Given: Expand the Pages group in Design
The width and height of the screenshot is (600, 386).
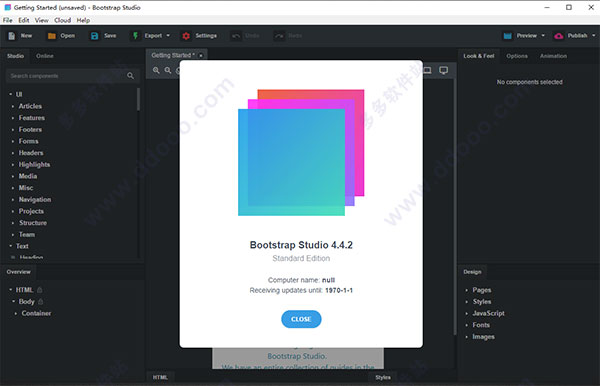Looking at the screenshot, I should (466, 290).
